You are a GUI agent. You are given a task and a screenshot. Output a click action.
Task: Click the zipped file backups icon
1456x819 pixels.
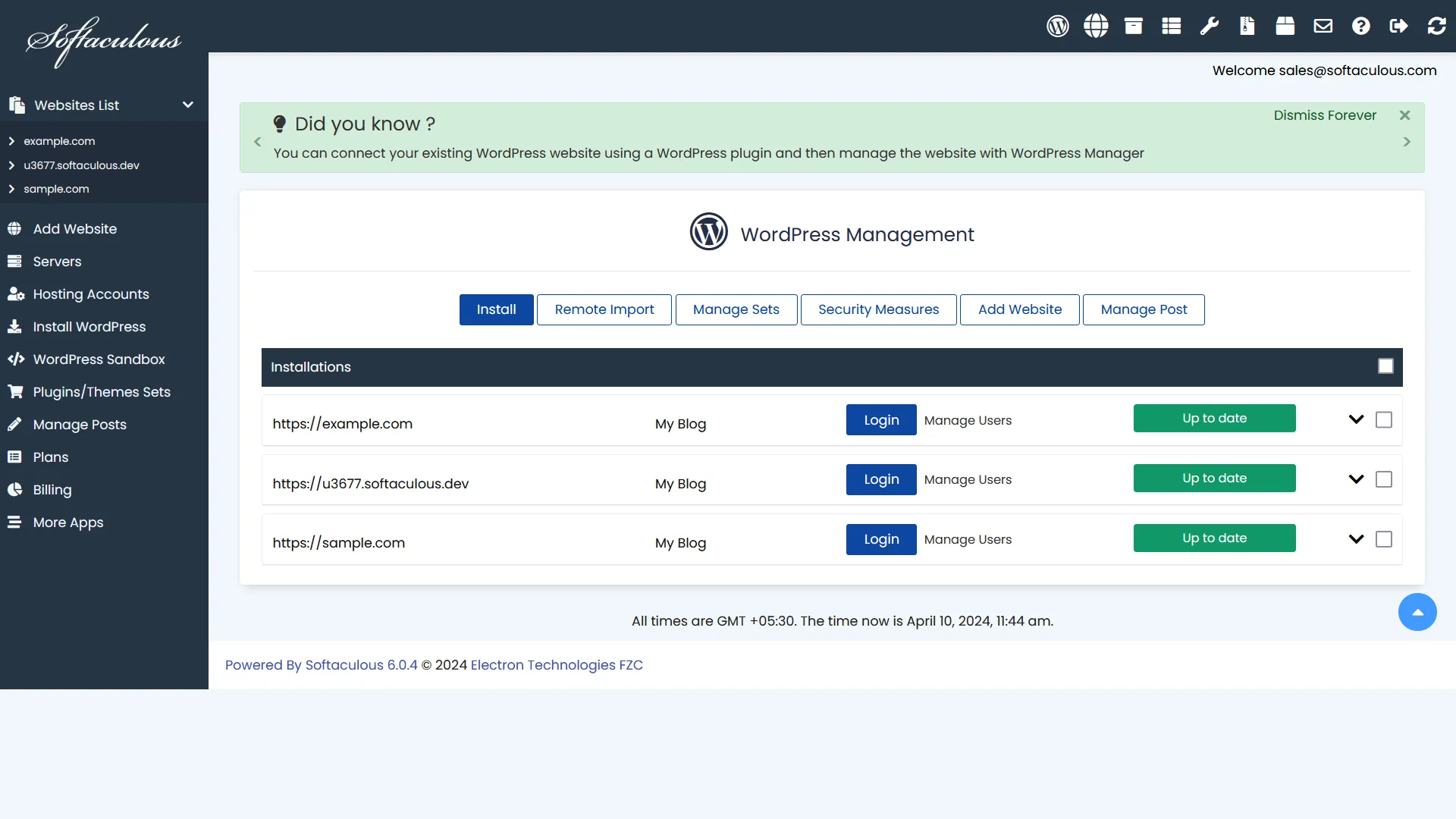(x=1247, y=26)
